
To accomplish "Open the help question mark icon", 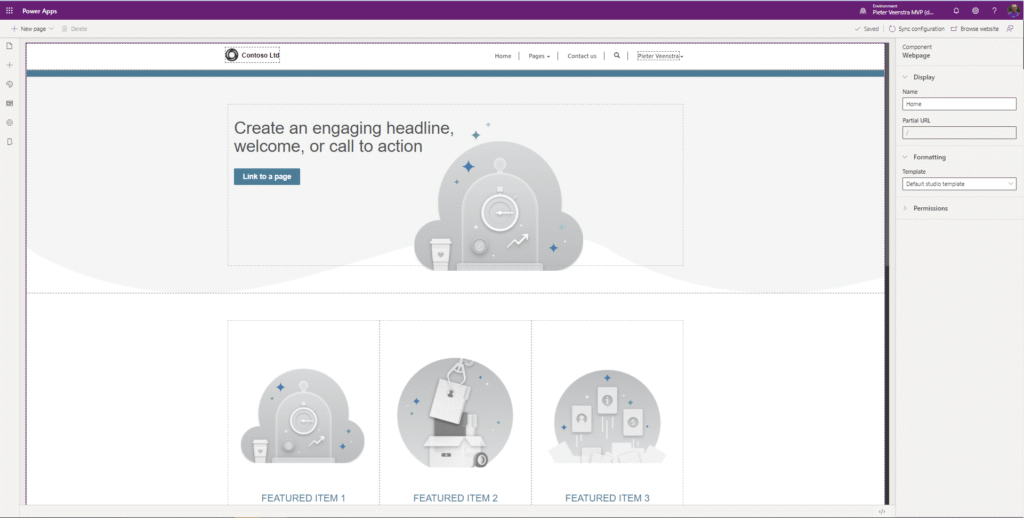I will (x=994, y=10).
